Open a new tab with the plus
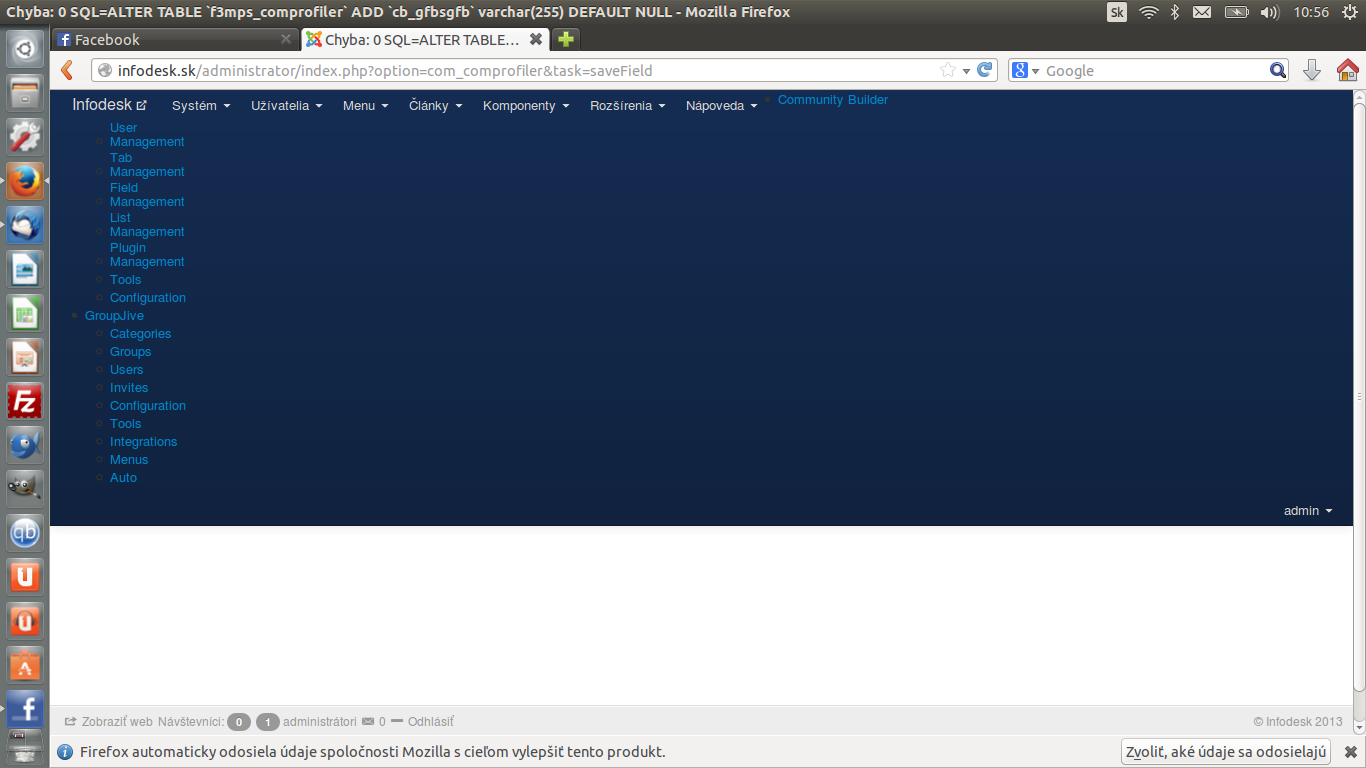The image size is (1366, 768). [x=566, y=39]
